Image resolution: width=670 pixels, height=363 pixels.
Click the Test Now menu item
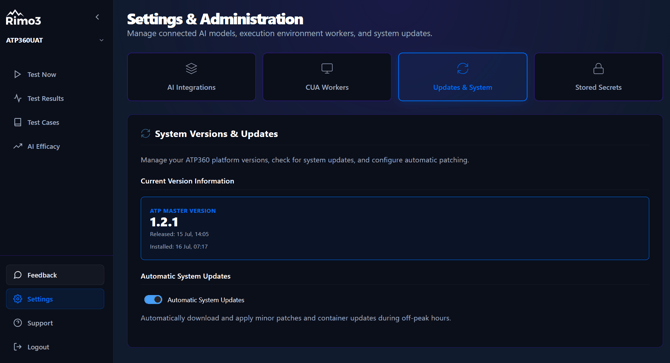pyautogui.click(x=55, y=74)
